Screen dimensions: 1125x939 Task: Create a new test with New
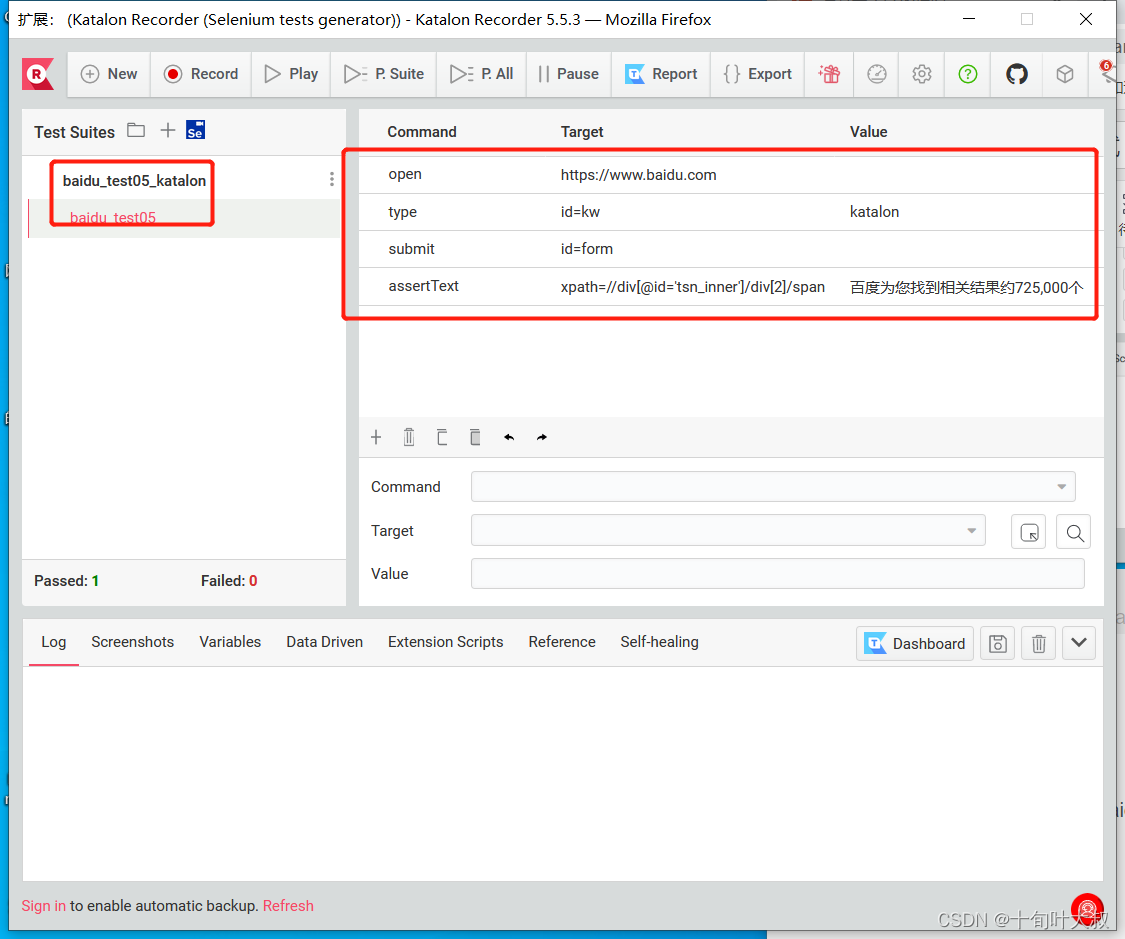109,74
